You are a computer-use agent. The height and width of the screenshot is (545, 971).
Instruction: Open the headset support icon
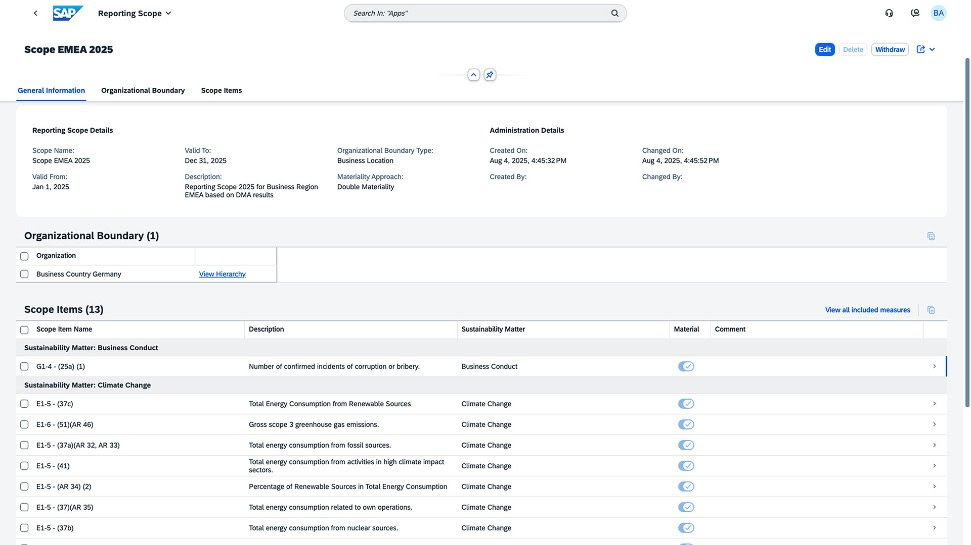tap(889, 14)
